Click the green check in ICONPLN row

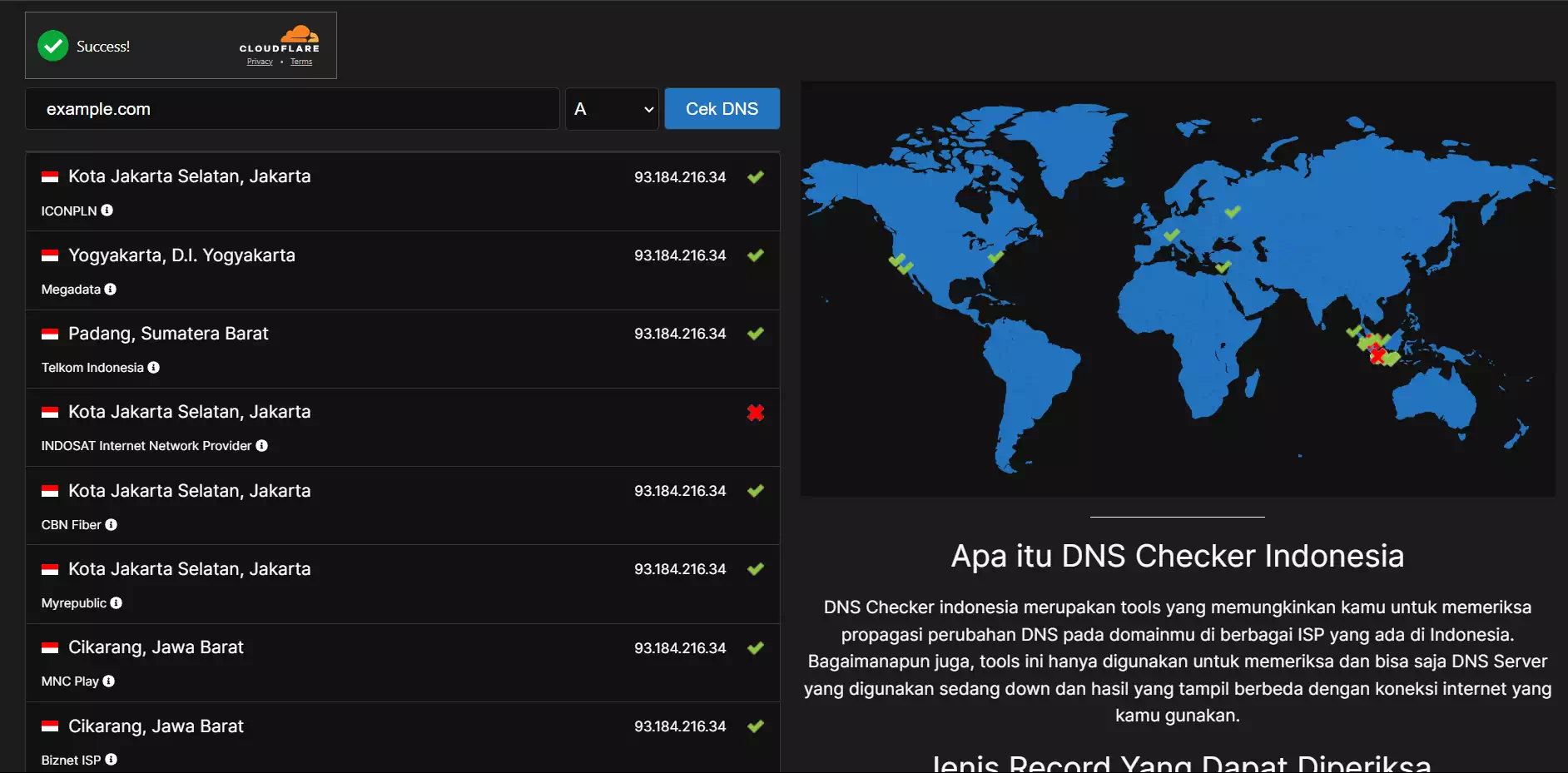point(756,177)
